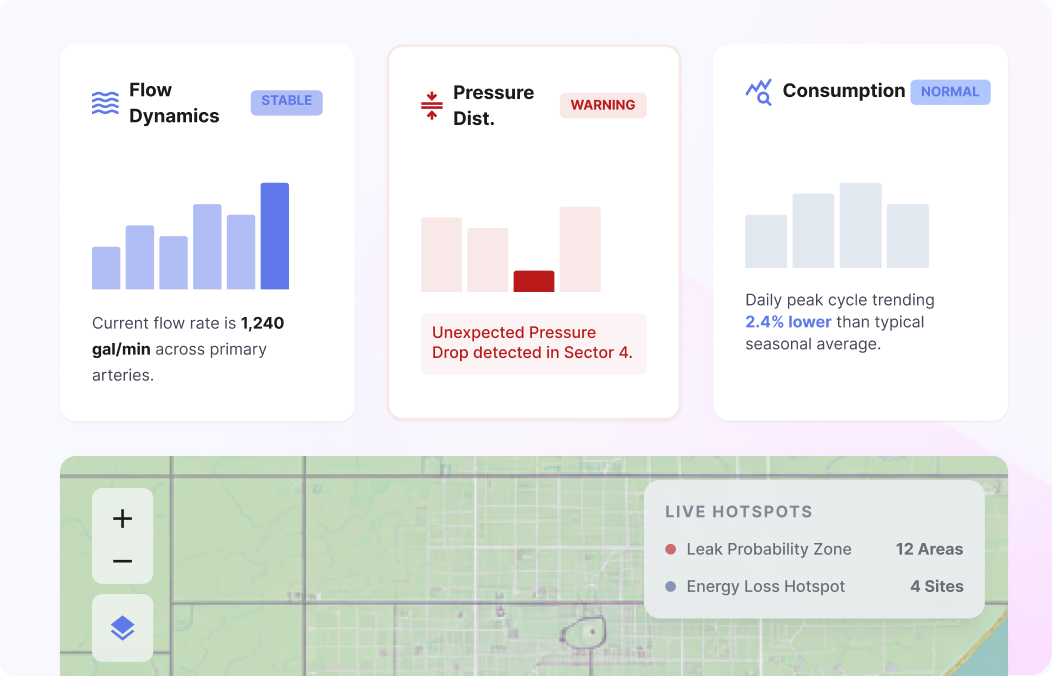This screenshot has width=1052, height=676.
Task: Click the zoom out minus control on the map
Action: click(x=122, y=560)
